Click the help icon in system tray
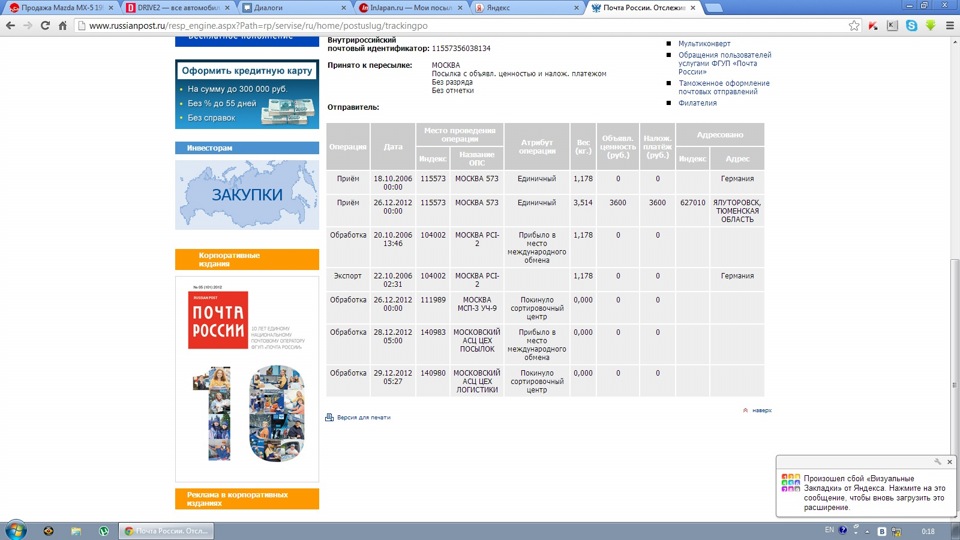This screenshot has width=960, height=540. click(843, 530)
